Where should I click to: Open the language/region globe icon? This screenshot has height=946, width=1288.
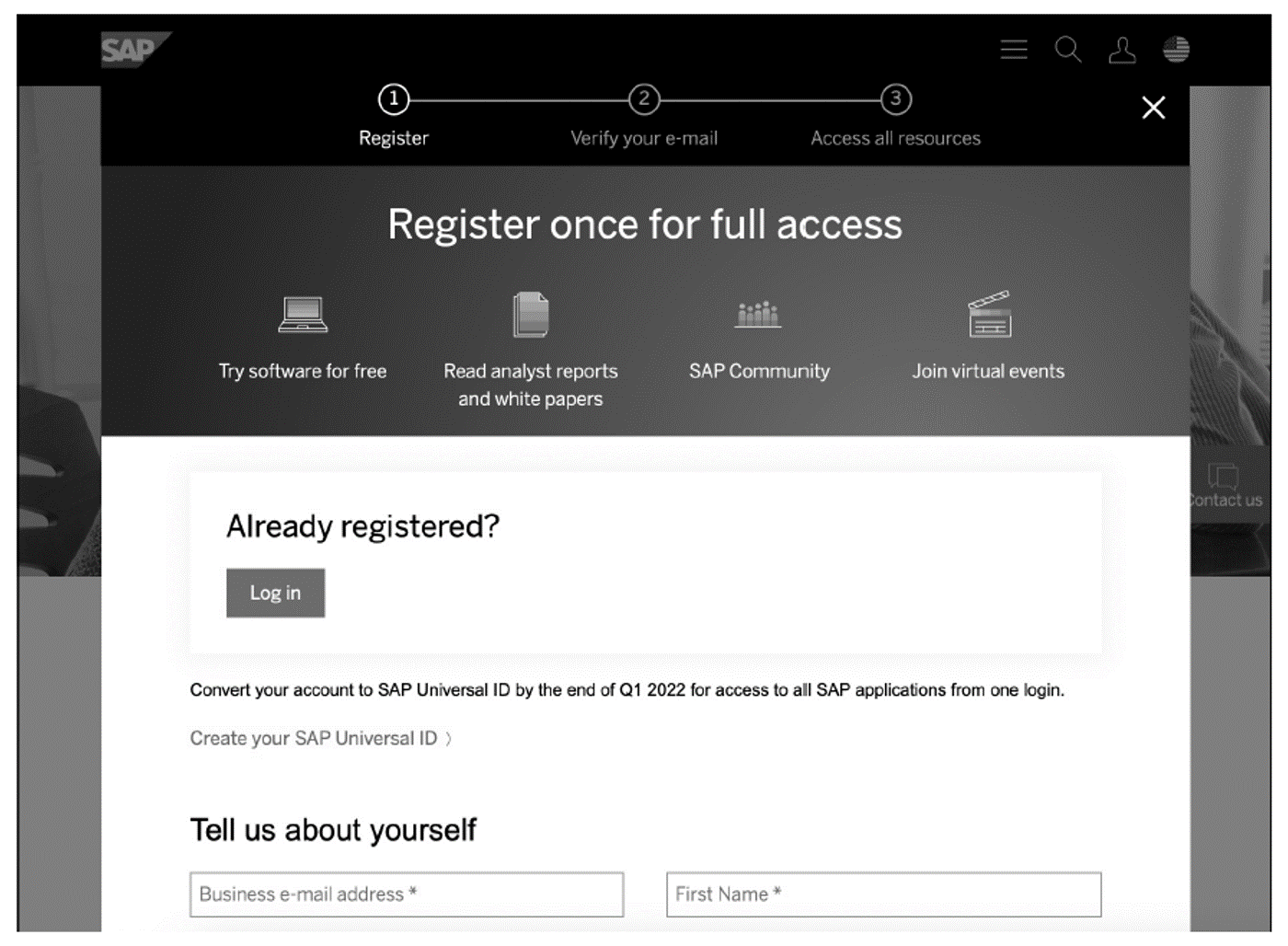[1175, 50]
